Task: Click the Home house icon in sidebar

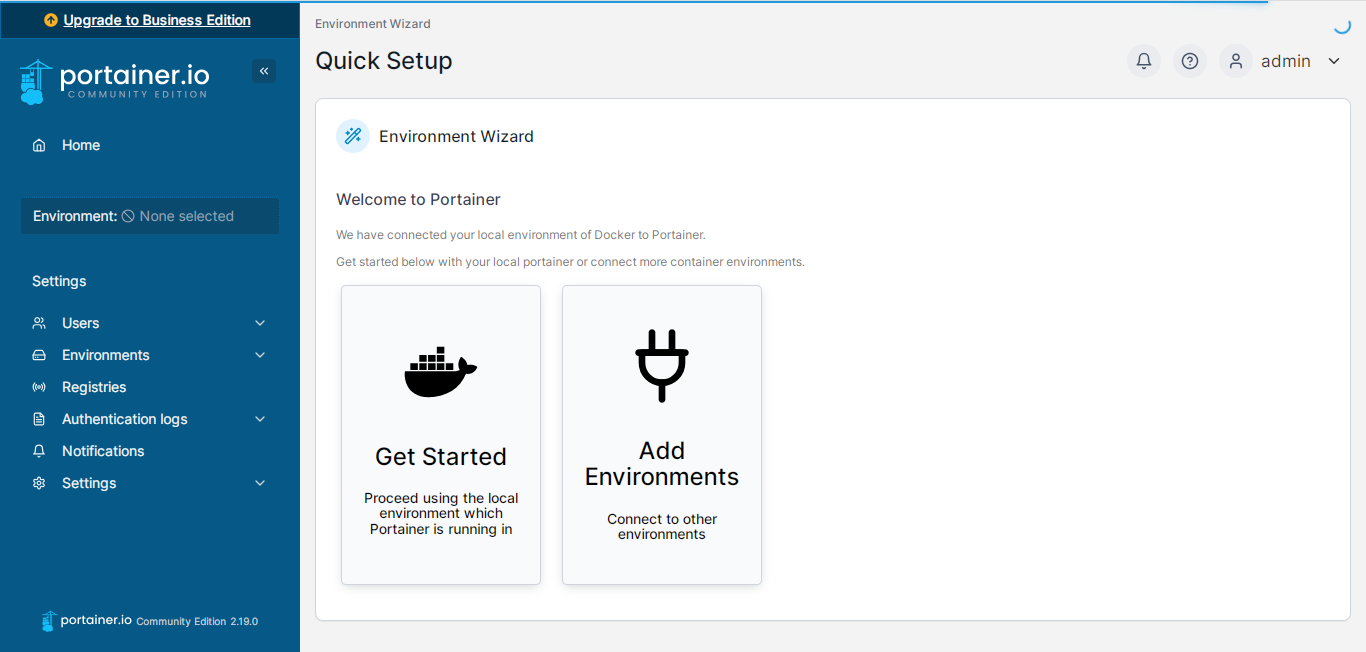Action: 39,145
